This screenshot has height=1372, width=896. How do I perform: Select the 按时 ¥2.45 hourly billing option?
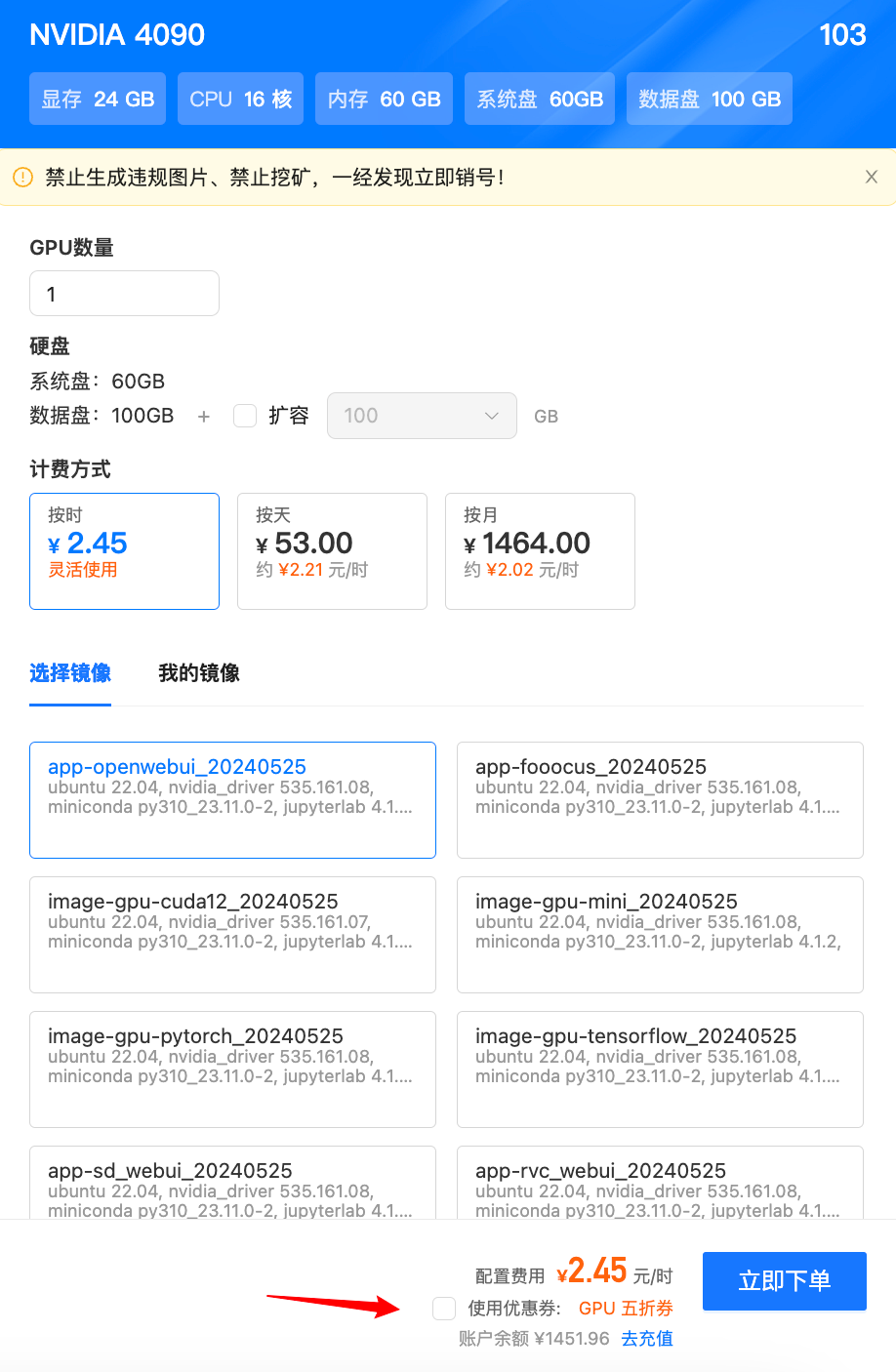point(124,551)
